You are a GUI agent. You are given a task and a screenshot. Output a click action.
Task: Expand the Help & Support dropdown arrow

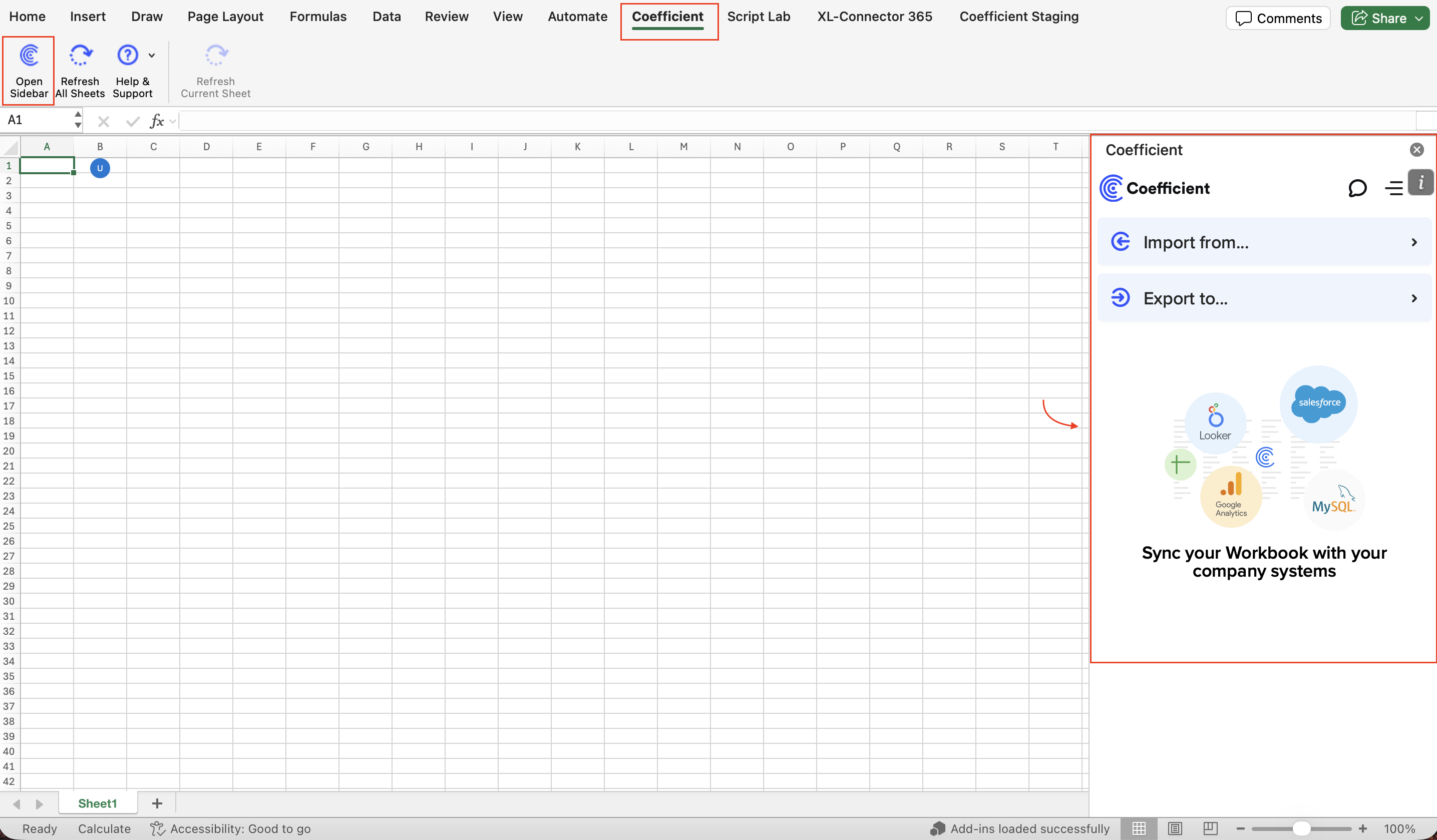(x=152, y=56)
